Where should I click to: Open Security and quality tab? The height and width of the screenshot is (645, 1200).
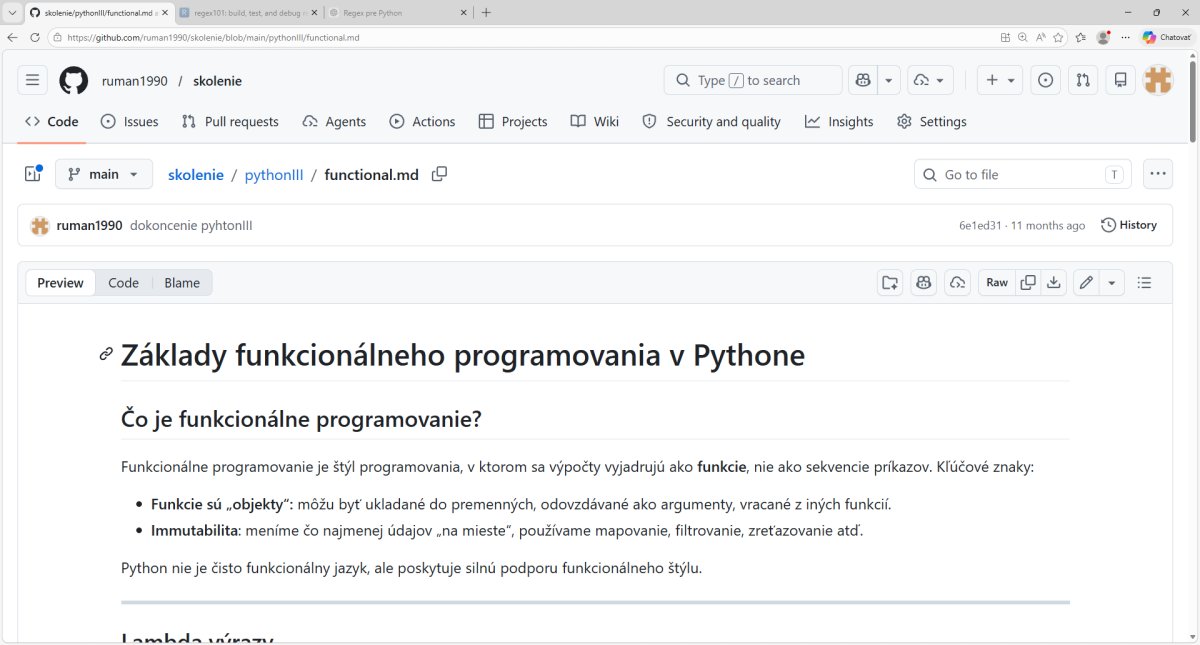tap(711, 121)
